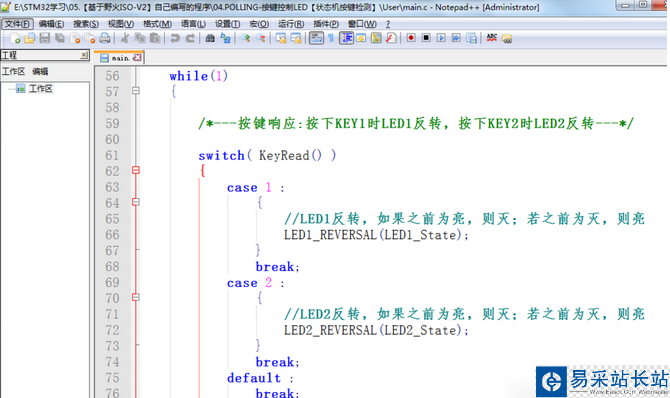Redo the last undone edit
Viewport: 670px width, 398px height.
click(190, 38)
